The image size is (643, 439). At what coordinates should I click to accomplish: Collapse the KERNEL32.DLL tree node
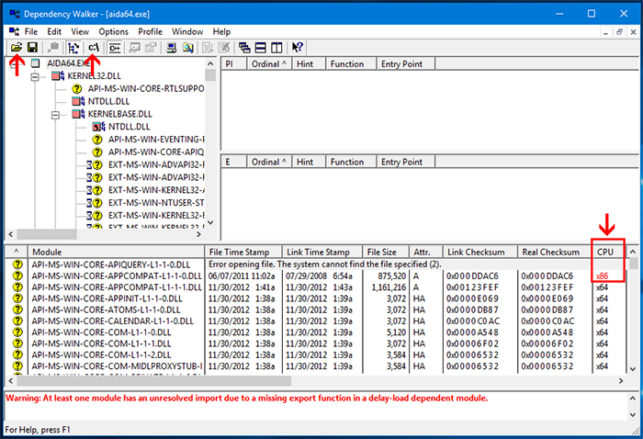pos(35,76)
